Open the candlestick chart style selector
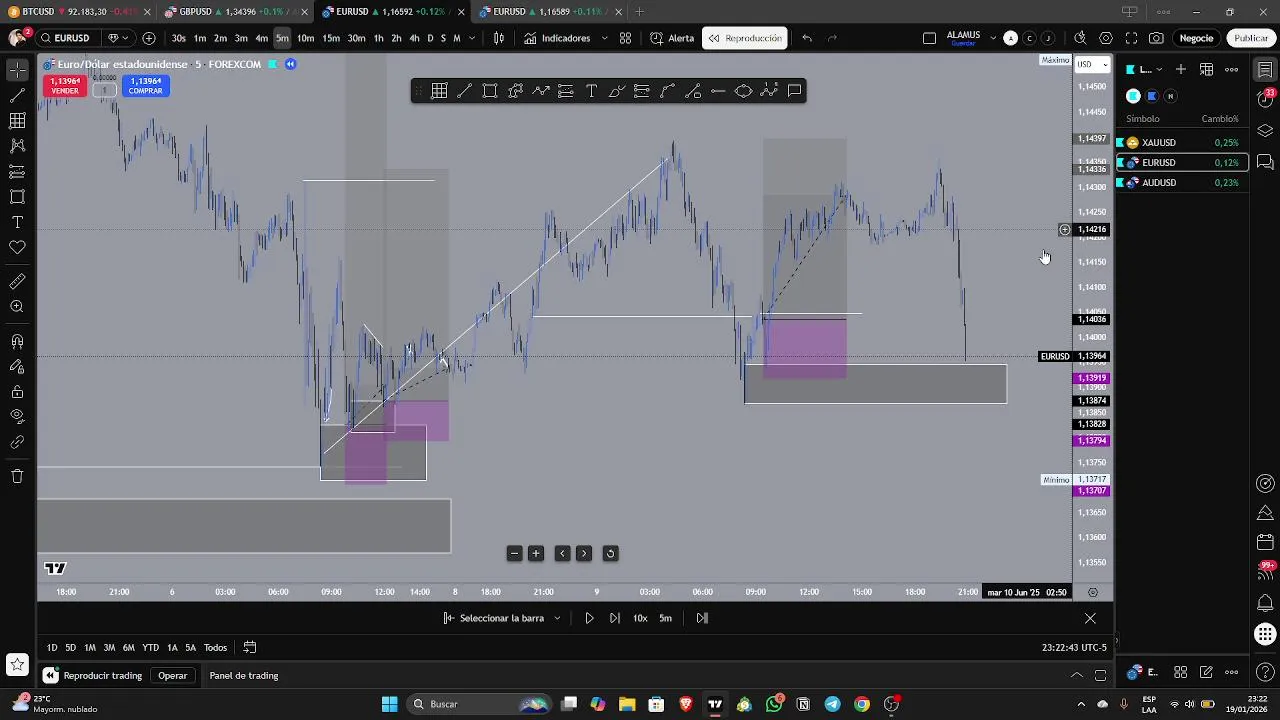This screenshot has height=720, width=1280. coord(499,38)
